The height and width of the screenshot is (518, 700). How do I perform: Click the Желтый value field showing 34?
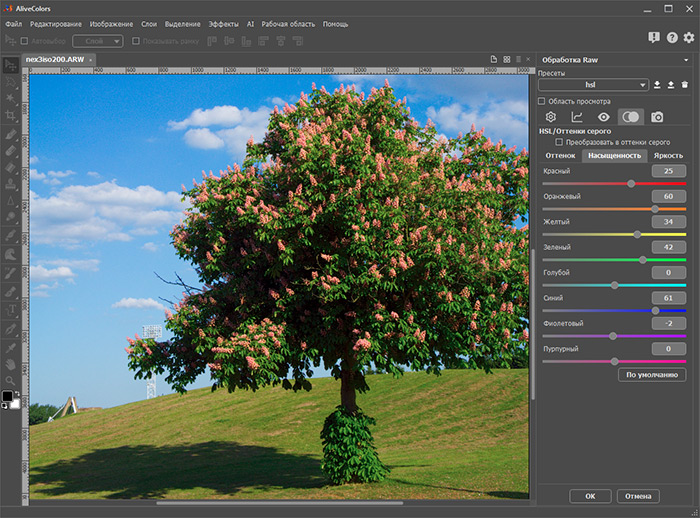coord(668,222)
